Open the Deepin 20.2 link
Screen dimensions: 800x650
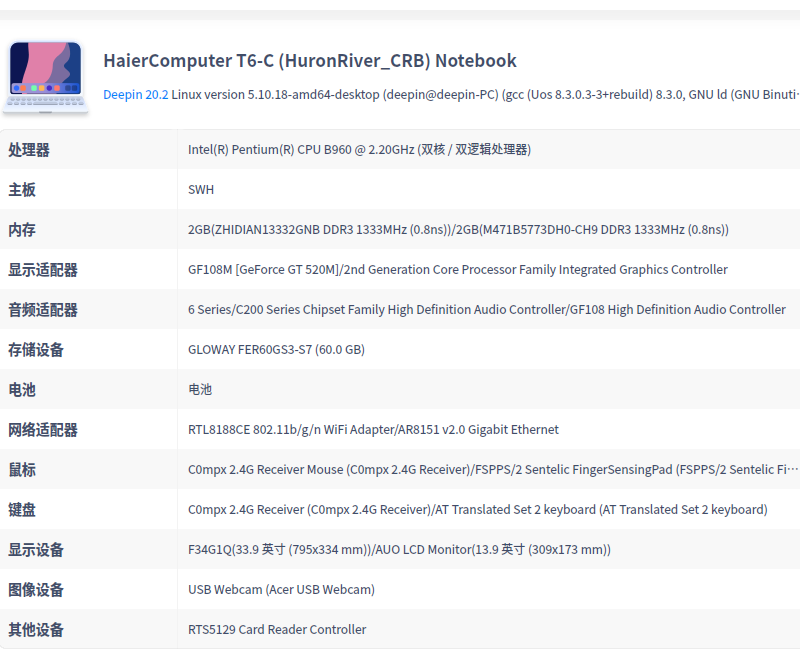coord(135,95)
